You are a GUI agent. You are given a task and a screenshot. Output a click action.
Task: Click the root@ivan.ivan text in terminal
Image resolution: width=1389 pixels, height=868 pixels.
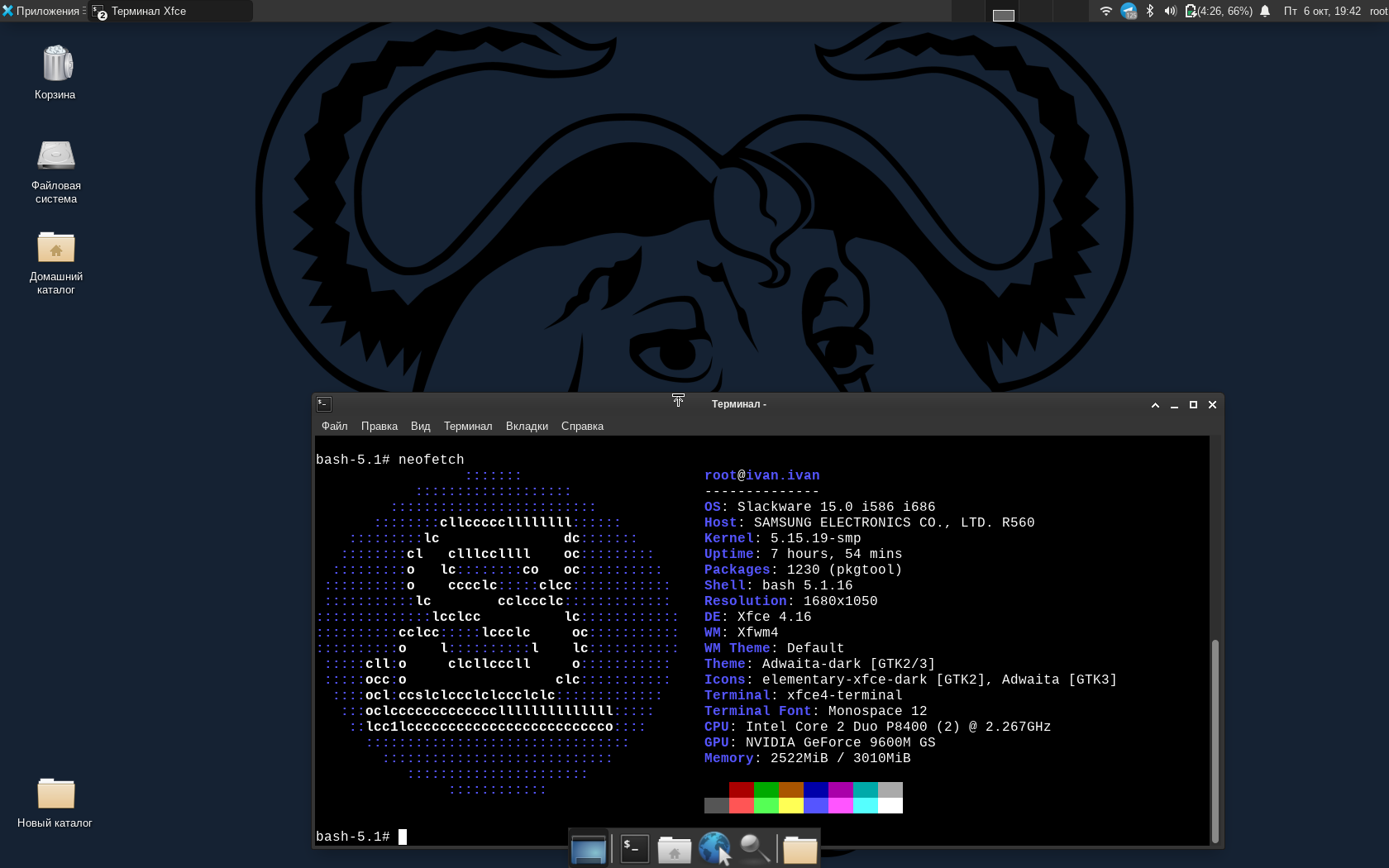point(762,475)
